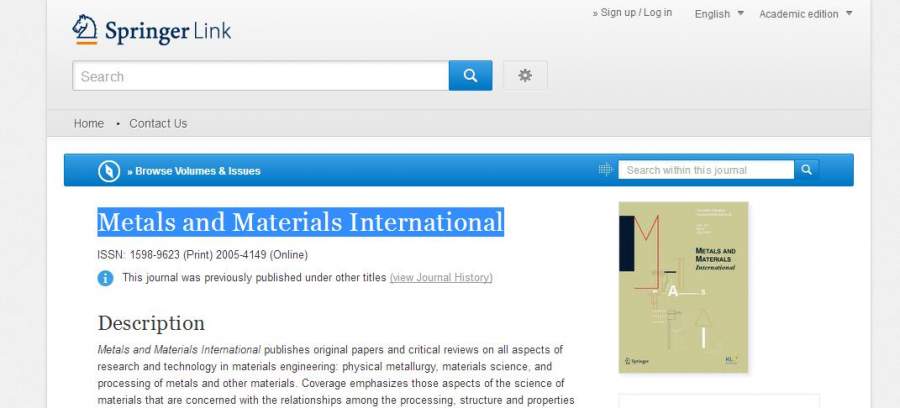Focus the main Search input field
The width and height of the screenshot is (900, 408).
(261, 76)
